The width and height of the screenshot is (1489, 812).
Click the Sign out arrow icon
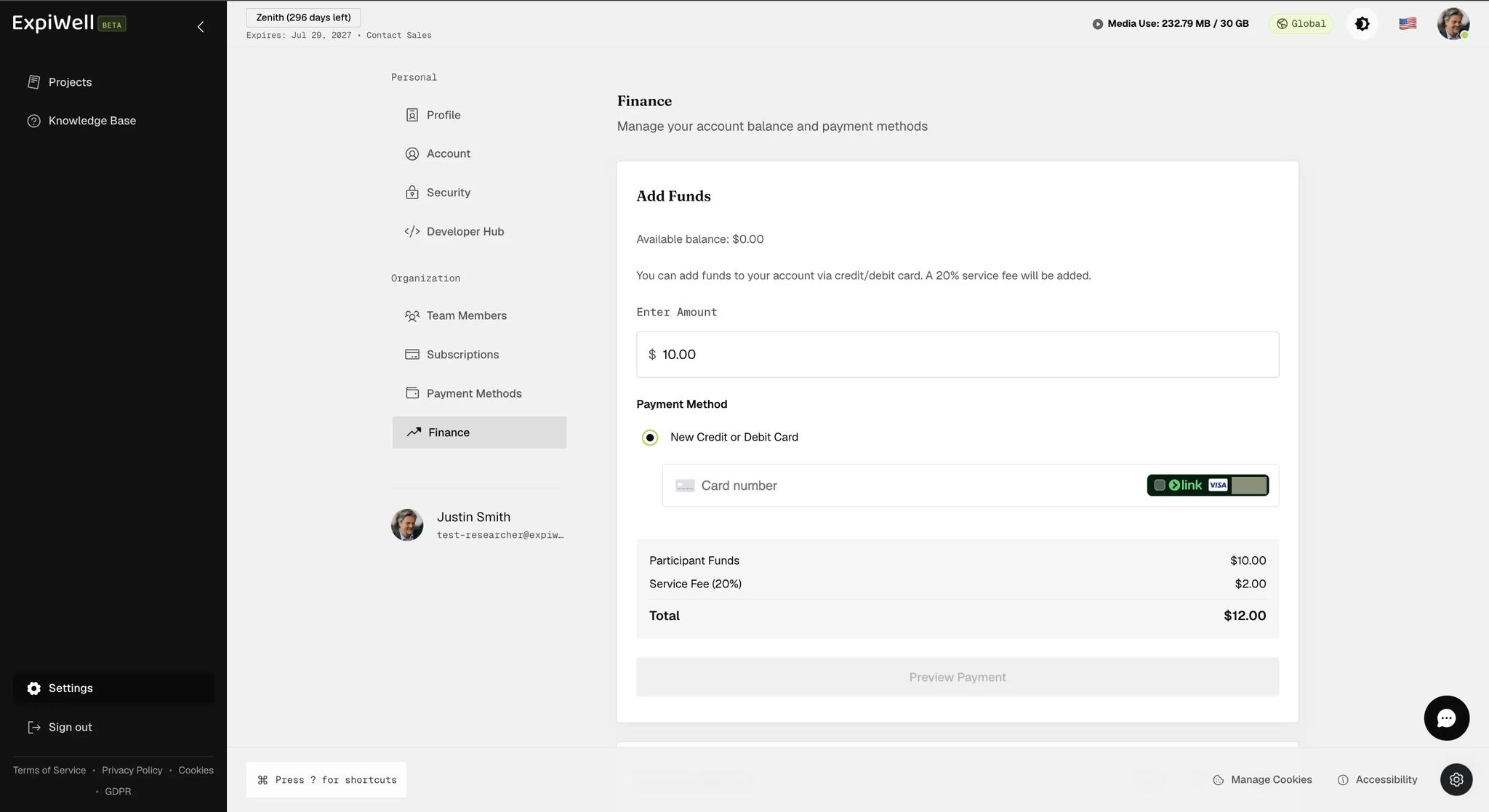point(33,727)
